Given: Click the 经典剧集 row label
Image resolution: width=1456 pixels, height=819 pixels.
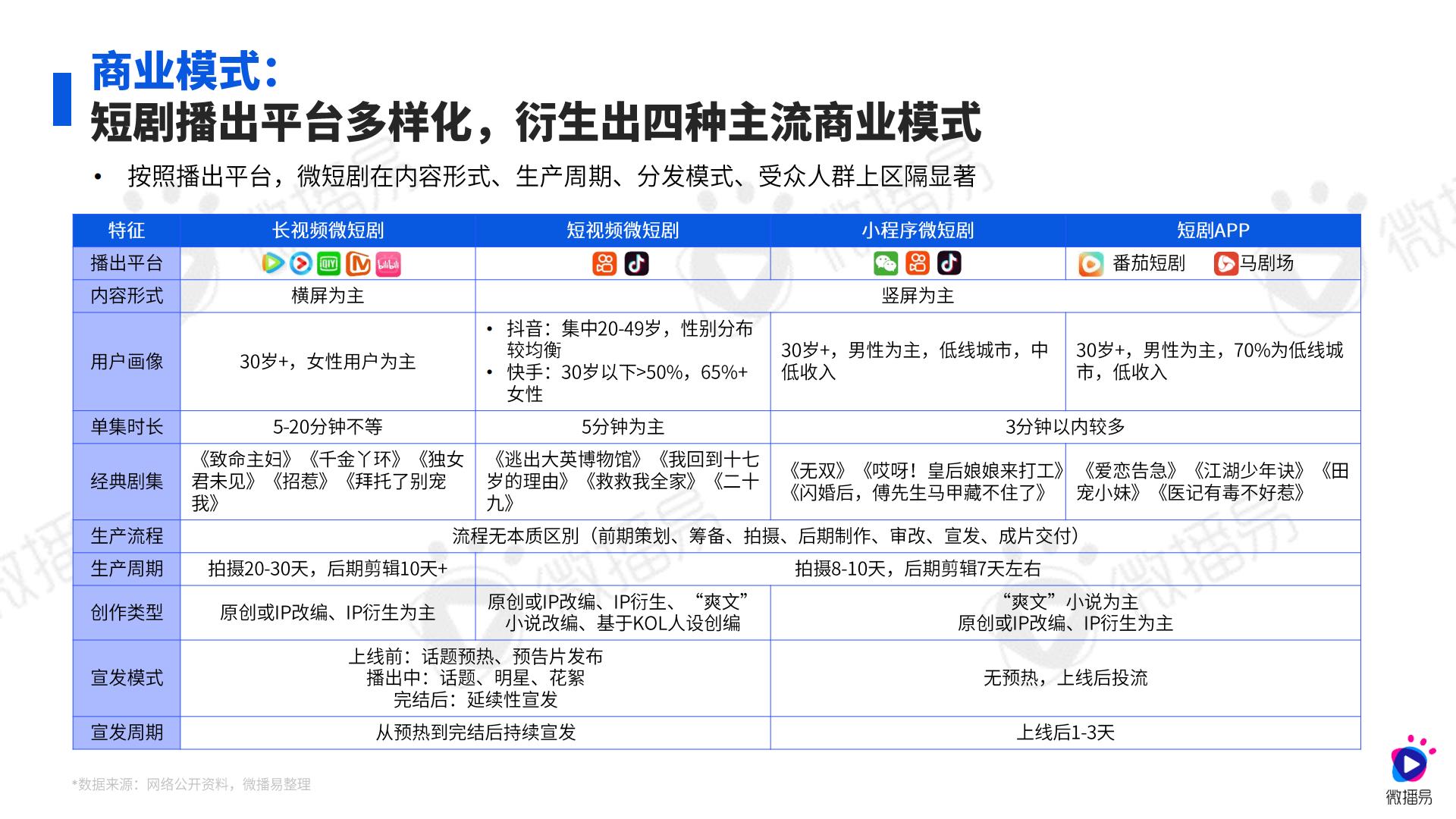Looking at the screenshot, I should [127, 482].
